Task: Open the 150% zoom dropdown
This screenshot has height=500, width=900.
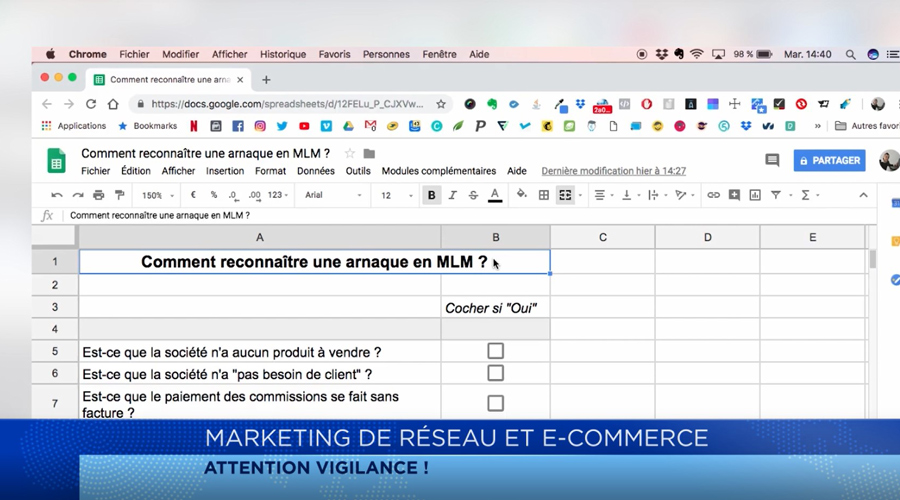Action: (x=157, y=195)
